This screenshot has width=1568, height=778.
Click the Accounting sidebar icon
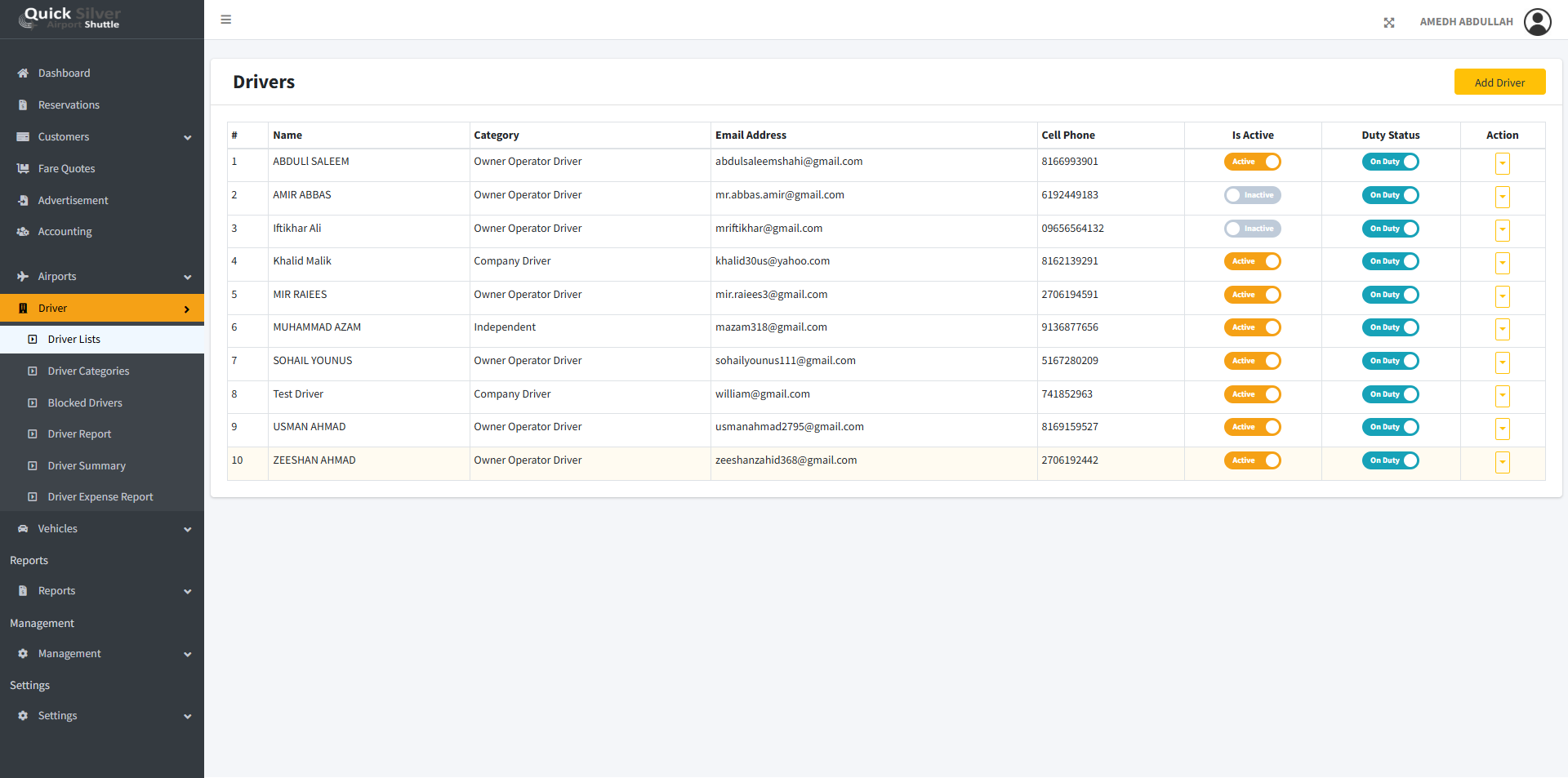[23, 232]
